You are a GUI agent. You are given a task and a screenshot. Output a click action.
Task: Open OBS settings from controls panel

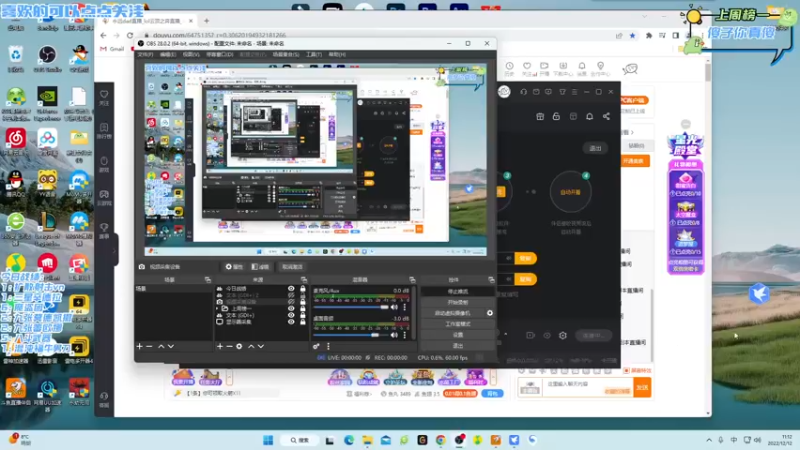click(458, 335)
